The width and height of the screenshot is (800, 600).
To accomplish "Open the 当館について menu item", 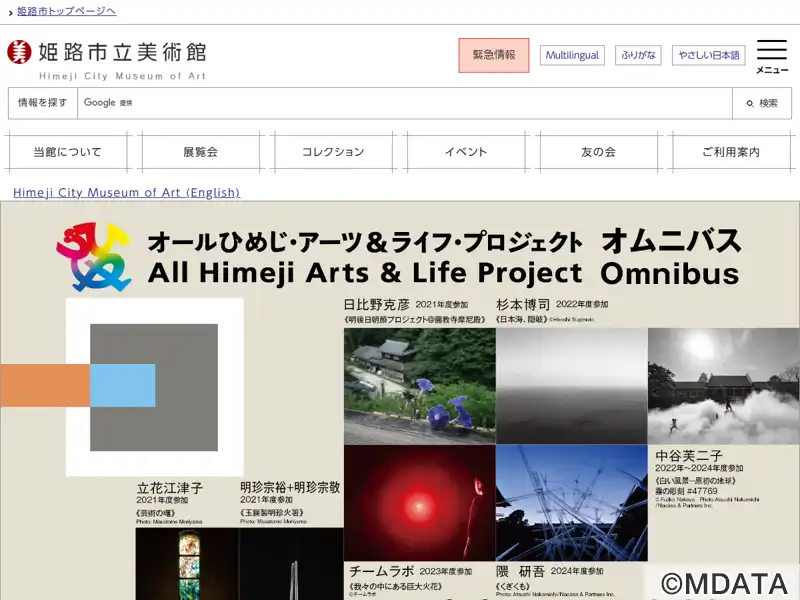I will (x=68, y=152).
